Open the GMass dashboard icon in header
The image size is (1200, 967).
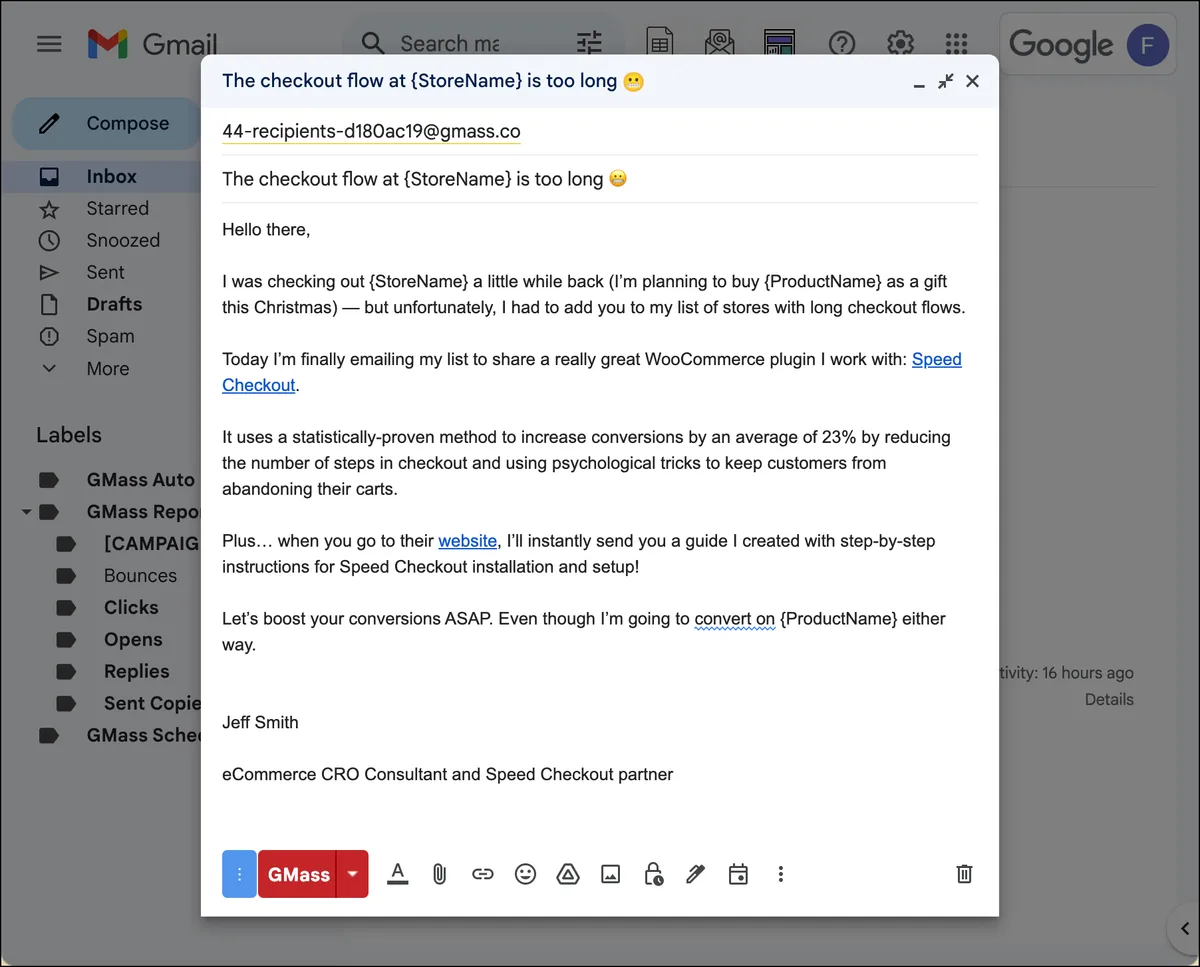pyautogui.click(x=779, y=43)
